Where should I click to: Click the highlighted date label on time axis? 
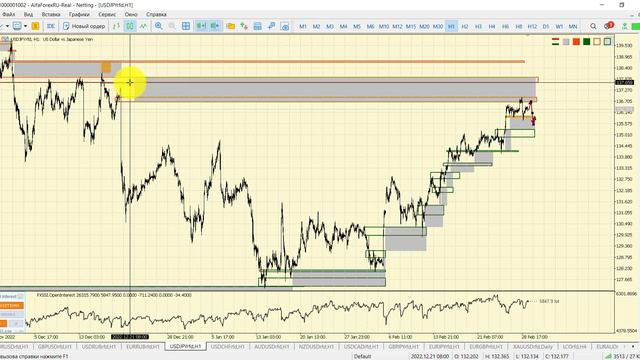(x=130, y=337)
